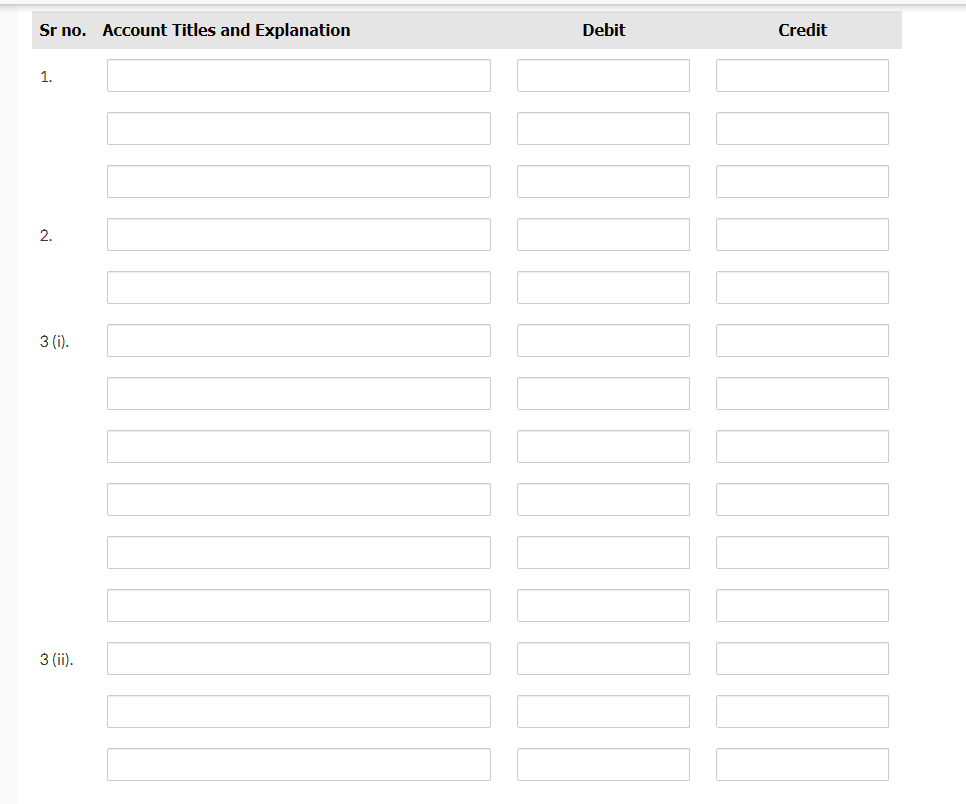
Task: Click the Debit field in 3 (ii)'s first line
Action: [x=603, y=659]
